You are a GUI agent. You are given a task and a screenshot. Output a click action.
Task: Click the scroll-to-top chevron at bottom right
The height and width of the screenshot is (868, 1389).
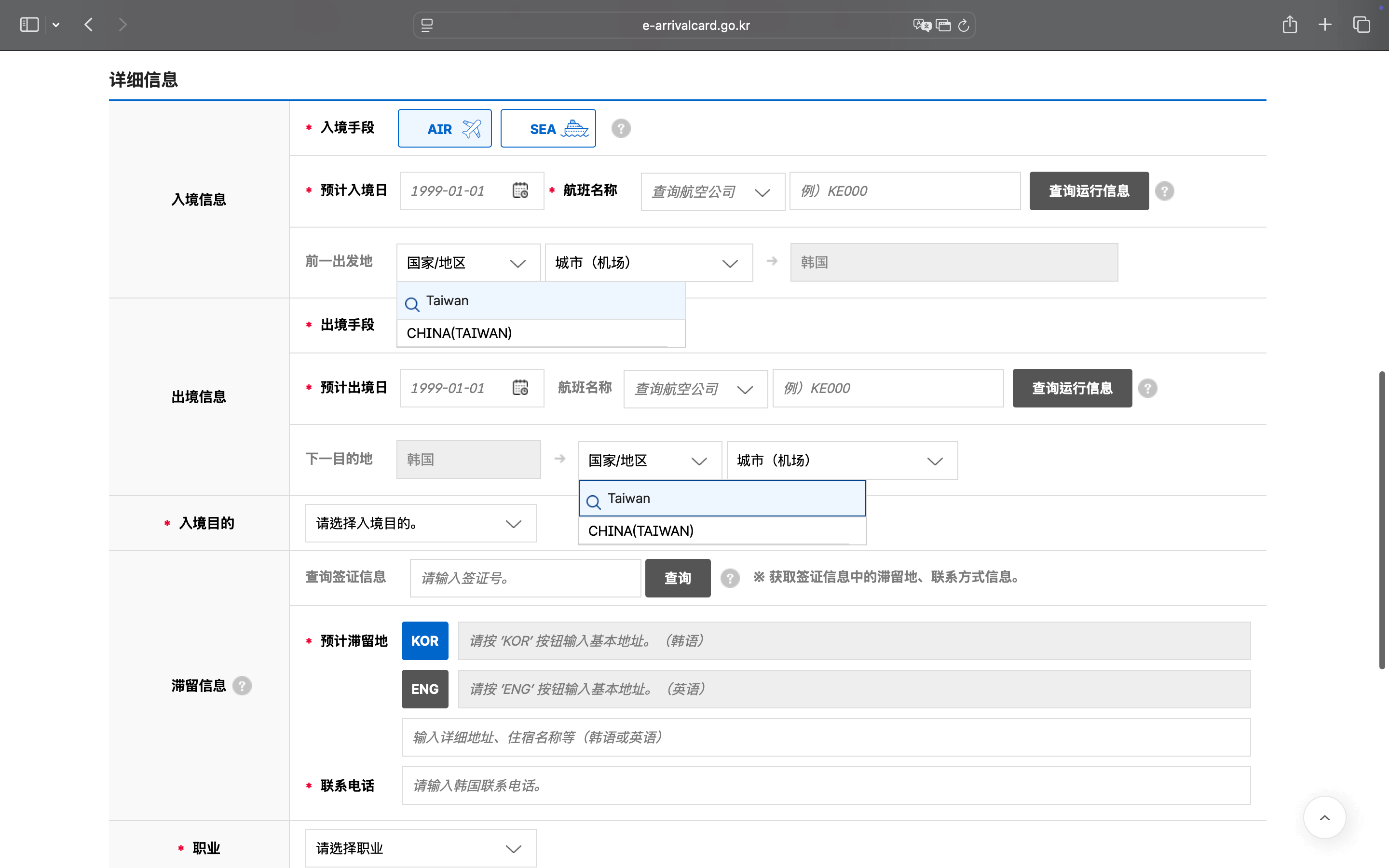click(1324, 817)
